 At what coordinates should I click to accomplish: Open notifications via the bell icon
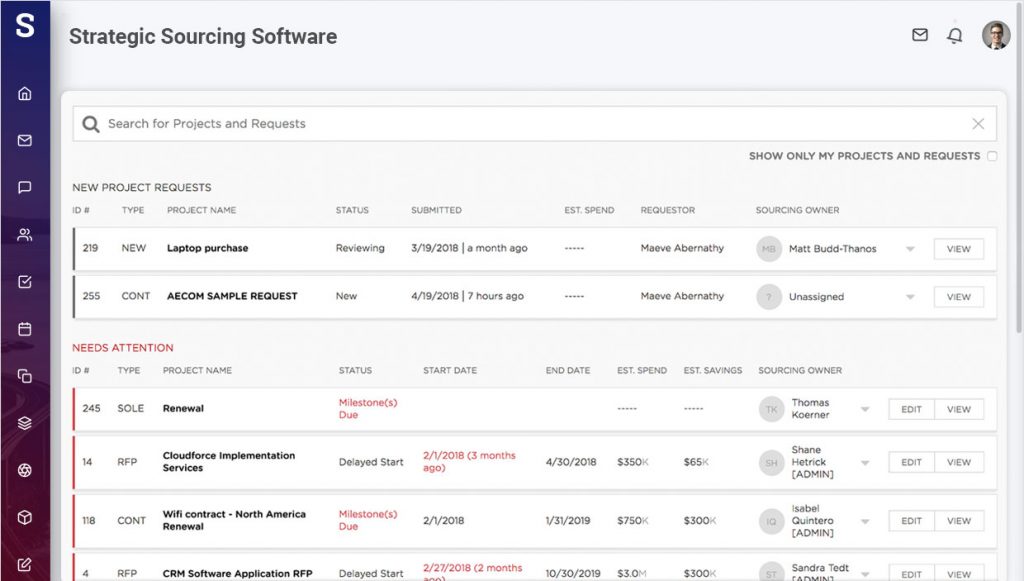(x=955, y=35)
